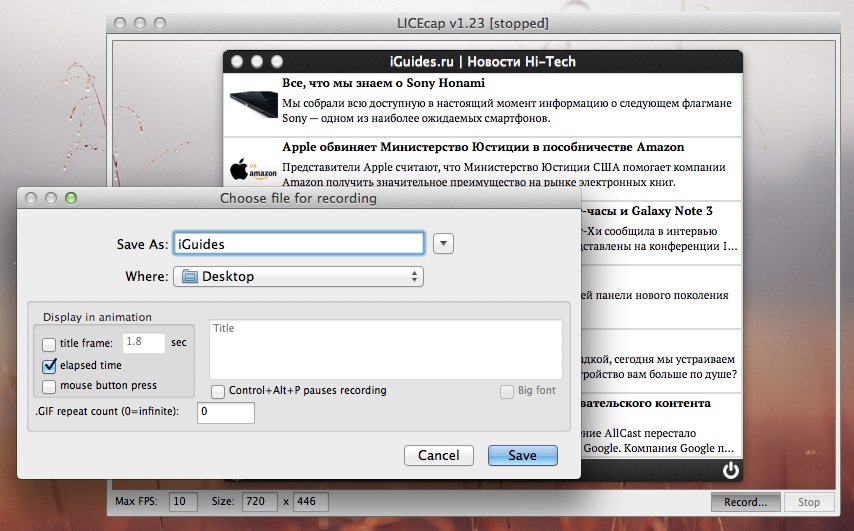Open headline 'Все, что мы знаем о Sony Honami'
The width and height of the screenshot is (854, 531).
pos(383,83)
